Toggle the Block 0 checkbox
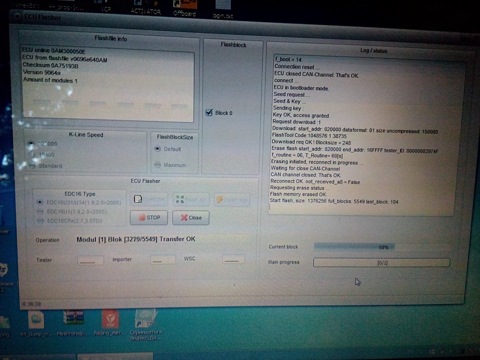 pos(209,113)
